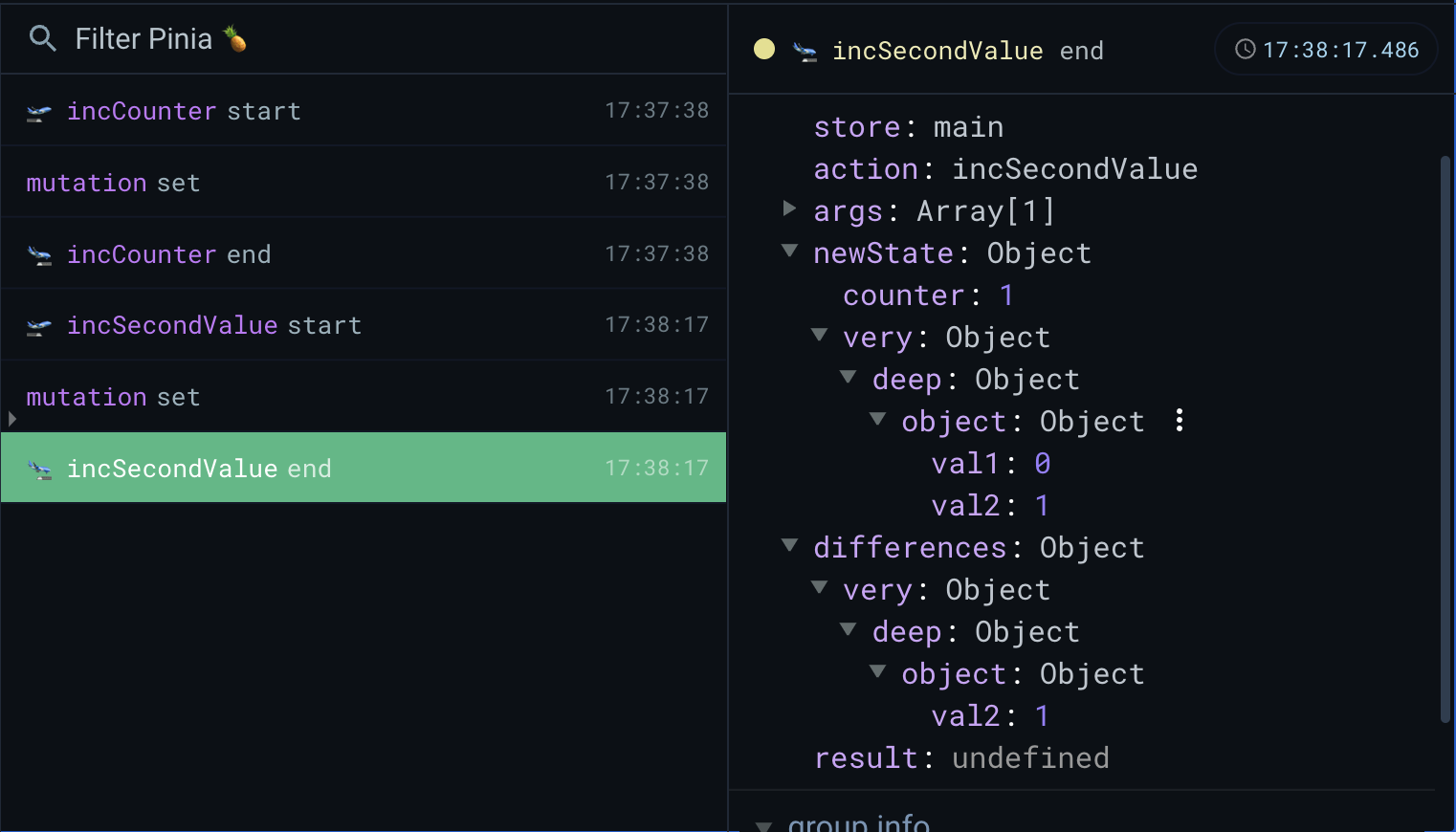1456x832 pixels.
Task: Click the takeoff icon of incSecondValue start
Action: [39, 327]
